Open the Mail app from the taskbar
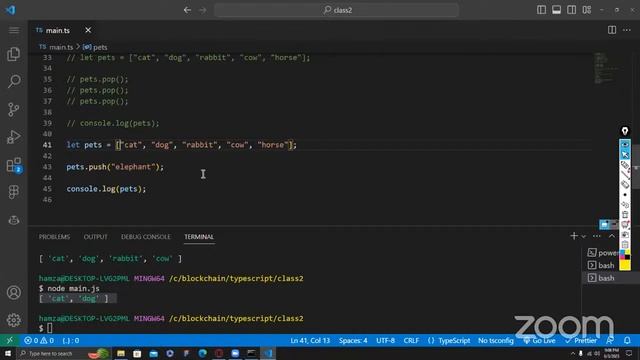This screenshot has height=360, width=640. click(x=153, y=353)
